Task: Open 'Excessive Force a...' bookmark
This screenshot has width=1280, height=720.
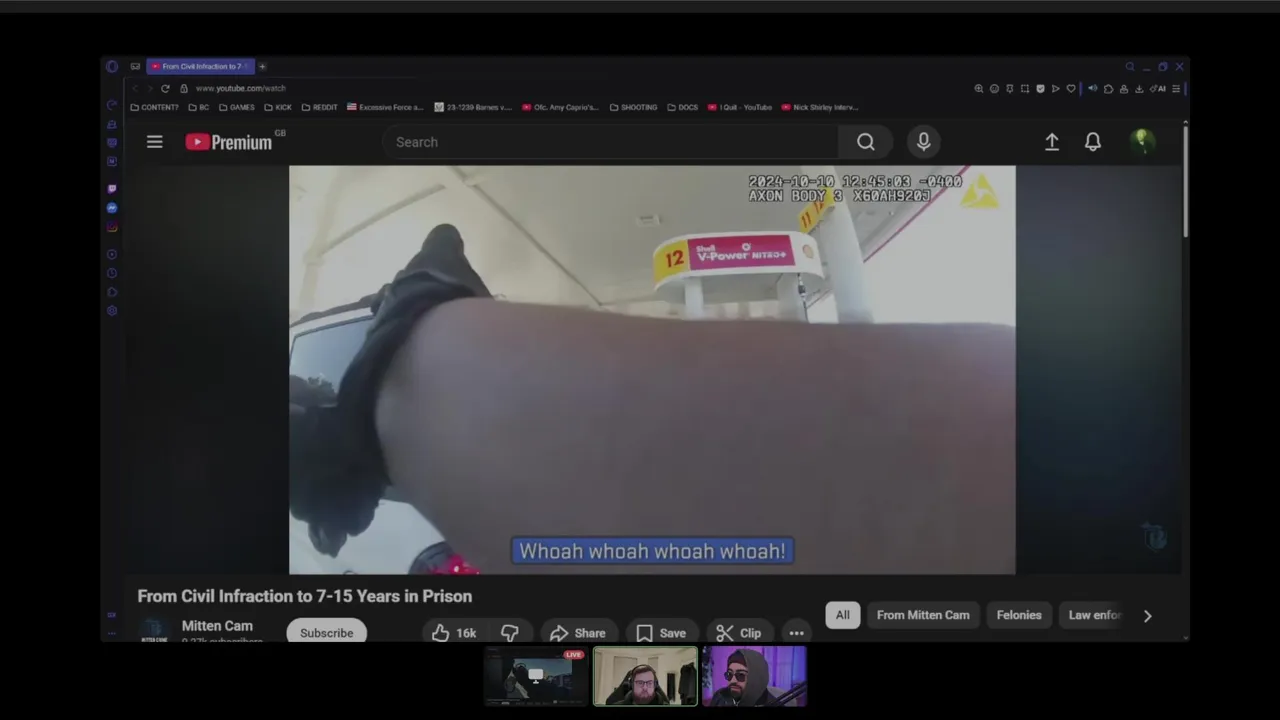Action: [385, 107]
